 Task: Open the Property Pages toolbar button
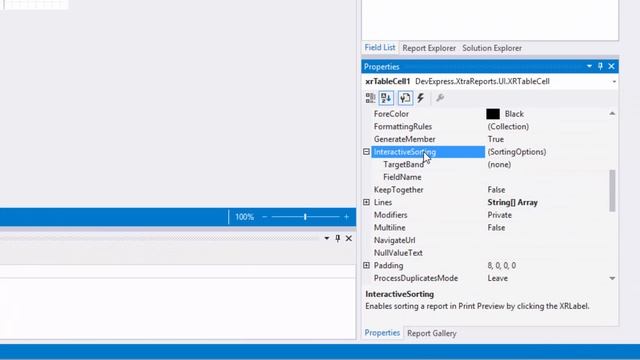(405, 98)
